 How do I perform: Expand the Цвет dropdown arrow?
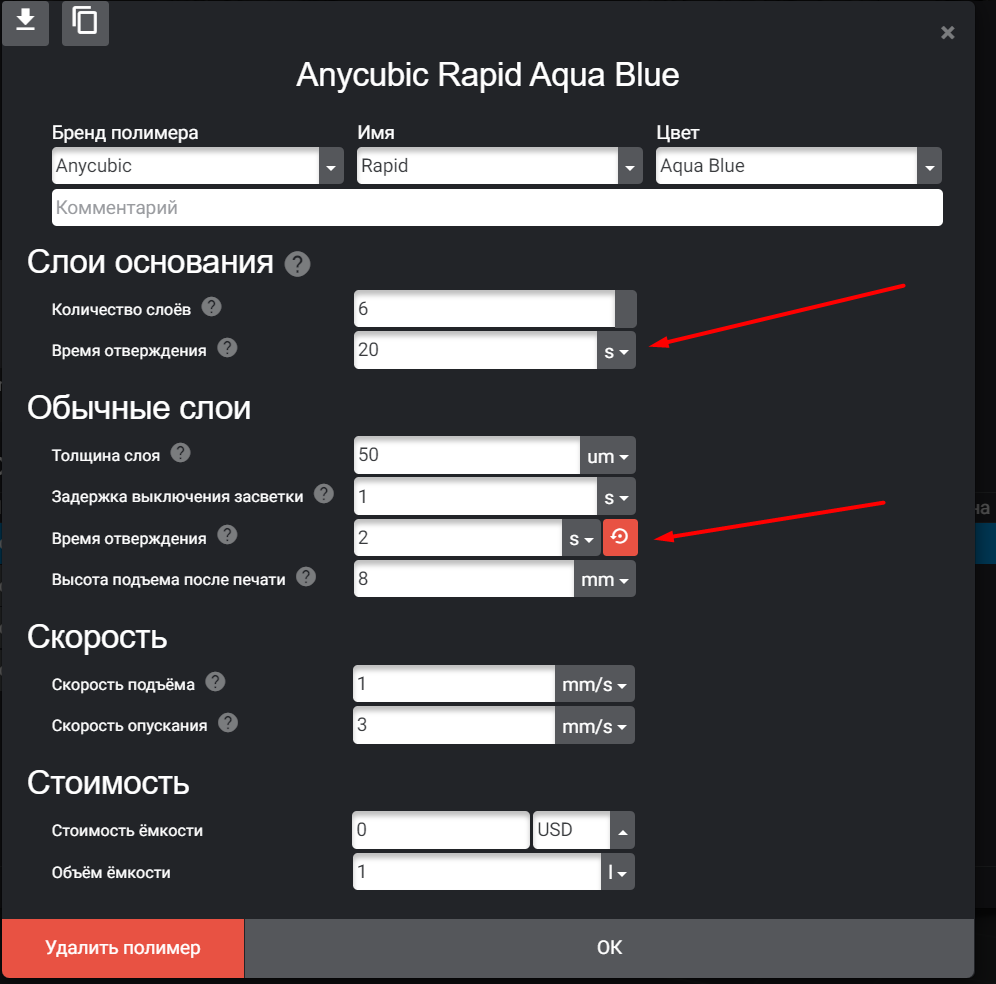pos(929,166)
